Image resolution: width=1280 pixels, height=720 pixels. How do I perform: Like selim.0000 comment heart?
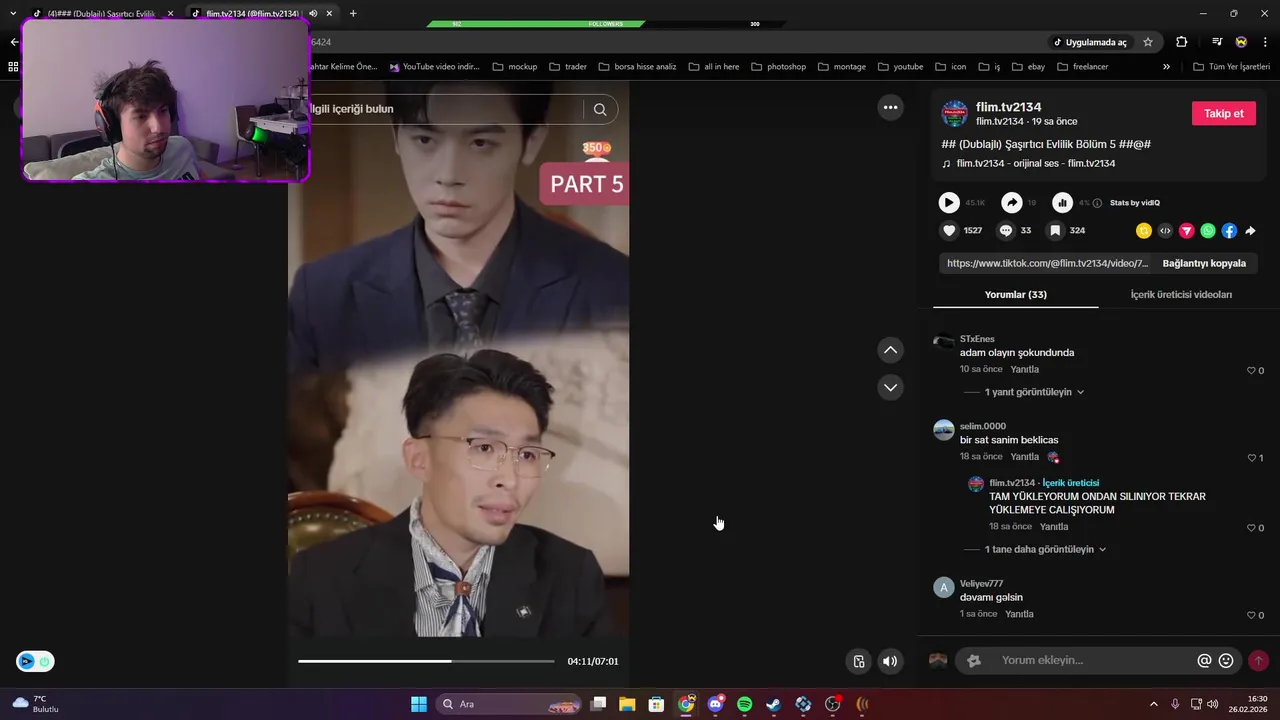pyautogui.click(x=1251, y=458)
